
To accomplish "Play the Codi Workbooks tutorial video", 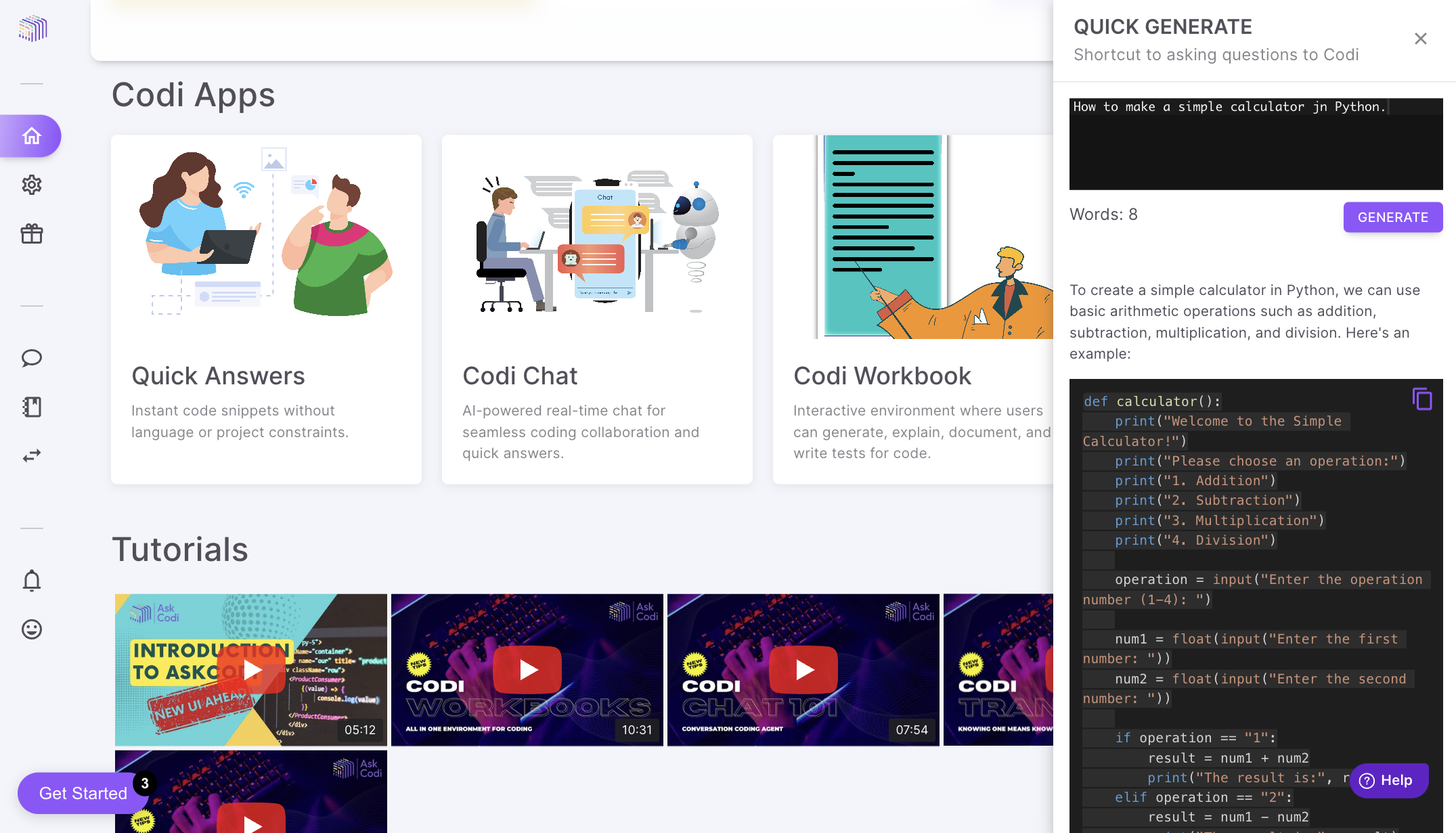I will tap(527, 670).
